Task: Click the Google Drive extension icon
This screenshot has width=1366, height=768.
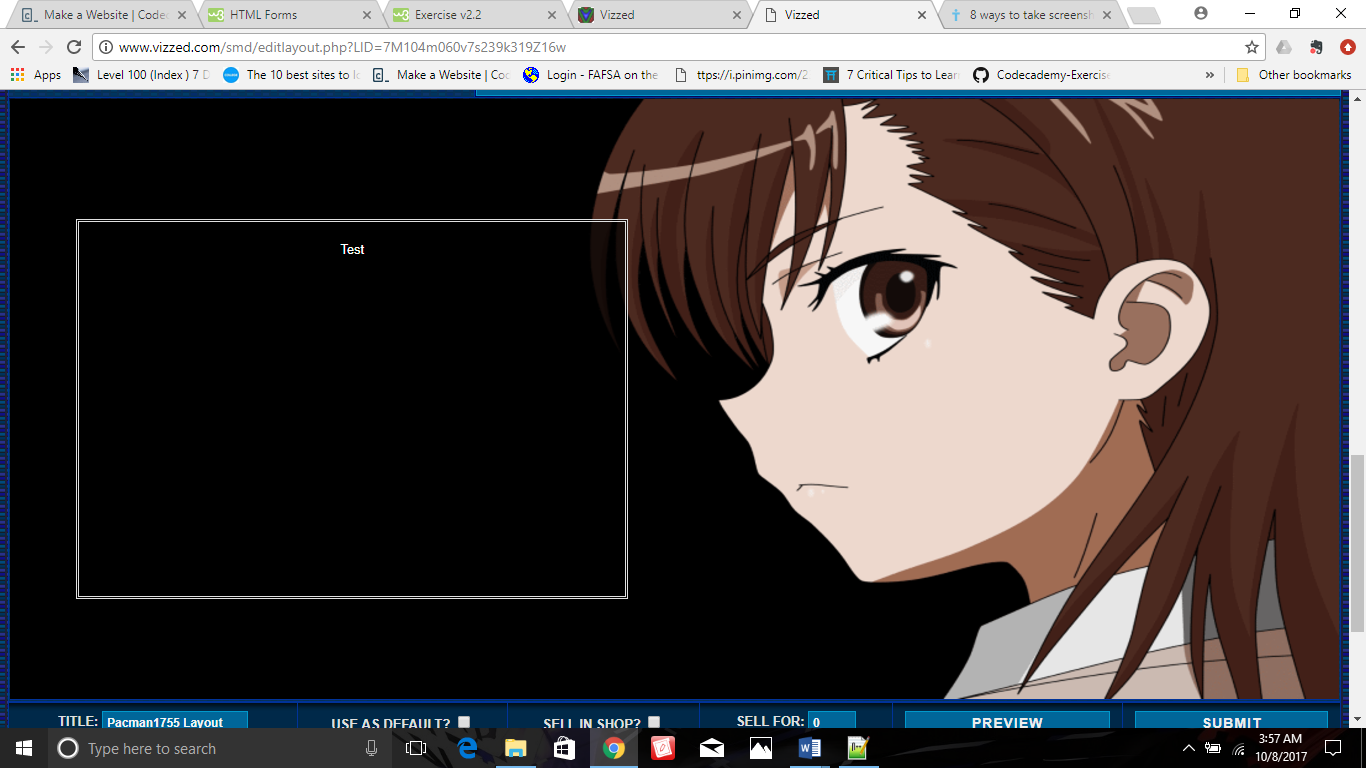Action: (1284, 47)
